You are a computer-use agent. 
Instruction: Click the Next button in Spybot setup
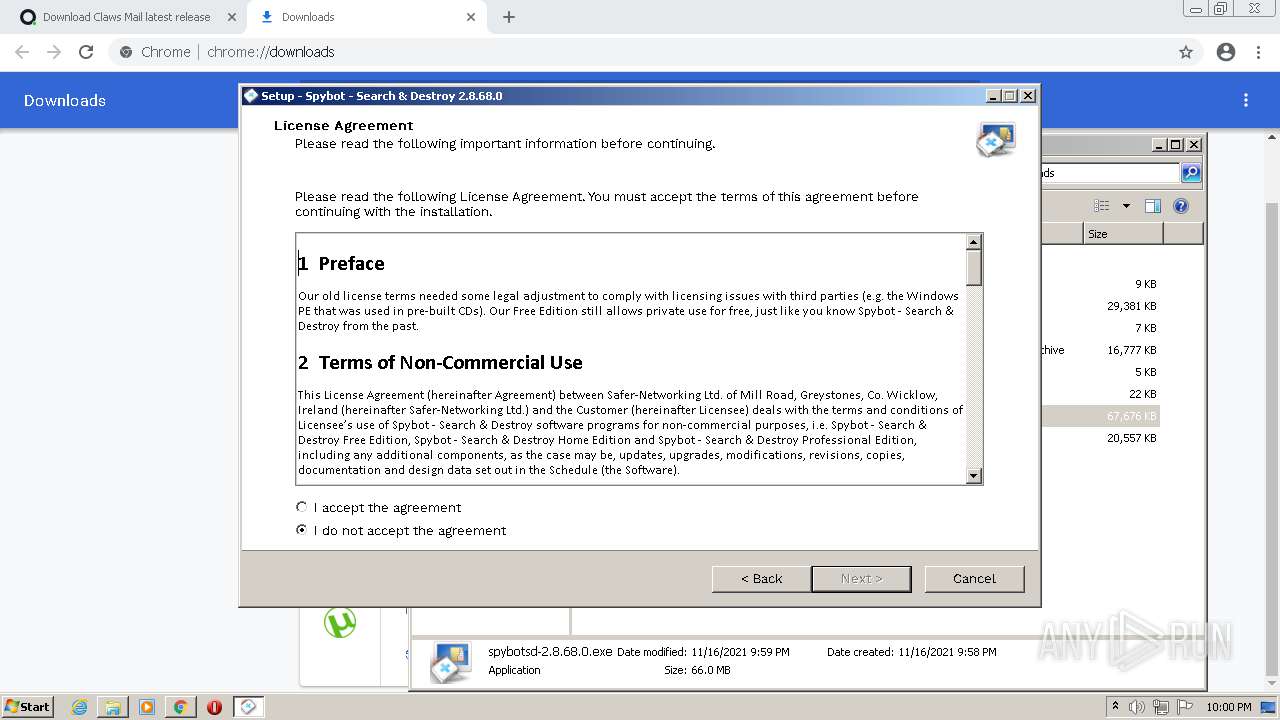861,578
